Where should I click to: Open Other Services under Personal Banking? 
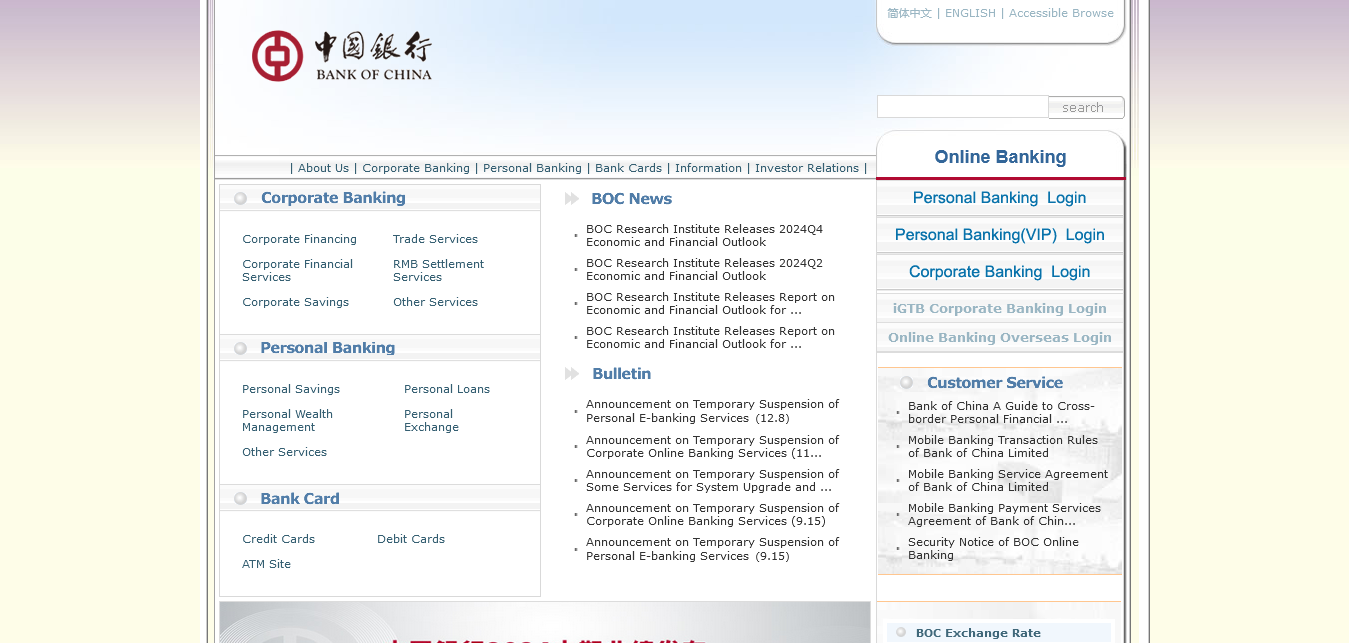[x=284, y=452]
